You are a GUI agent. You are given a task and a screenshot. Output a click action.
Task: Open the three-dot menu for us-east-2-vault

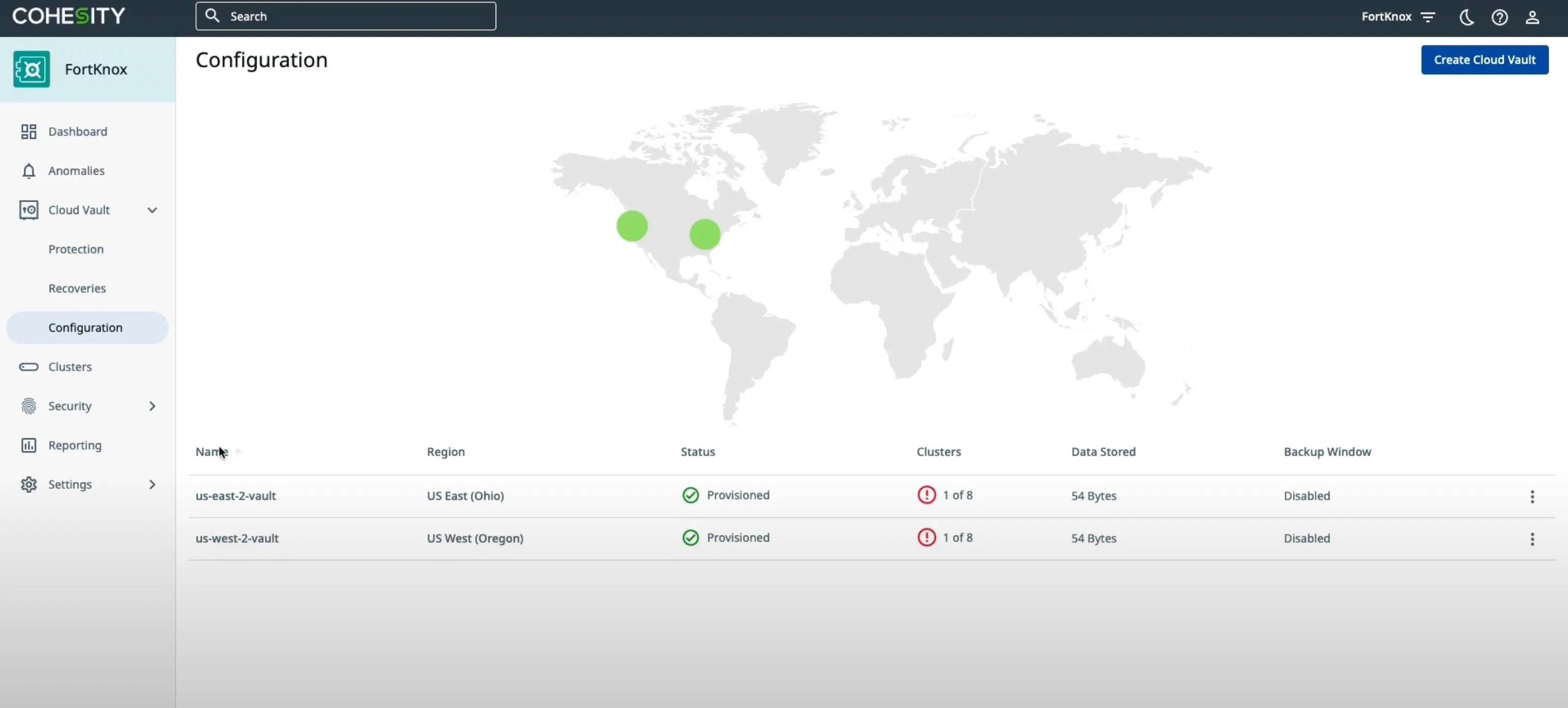1532,497
